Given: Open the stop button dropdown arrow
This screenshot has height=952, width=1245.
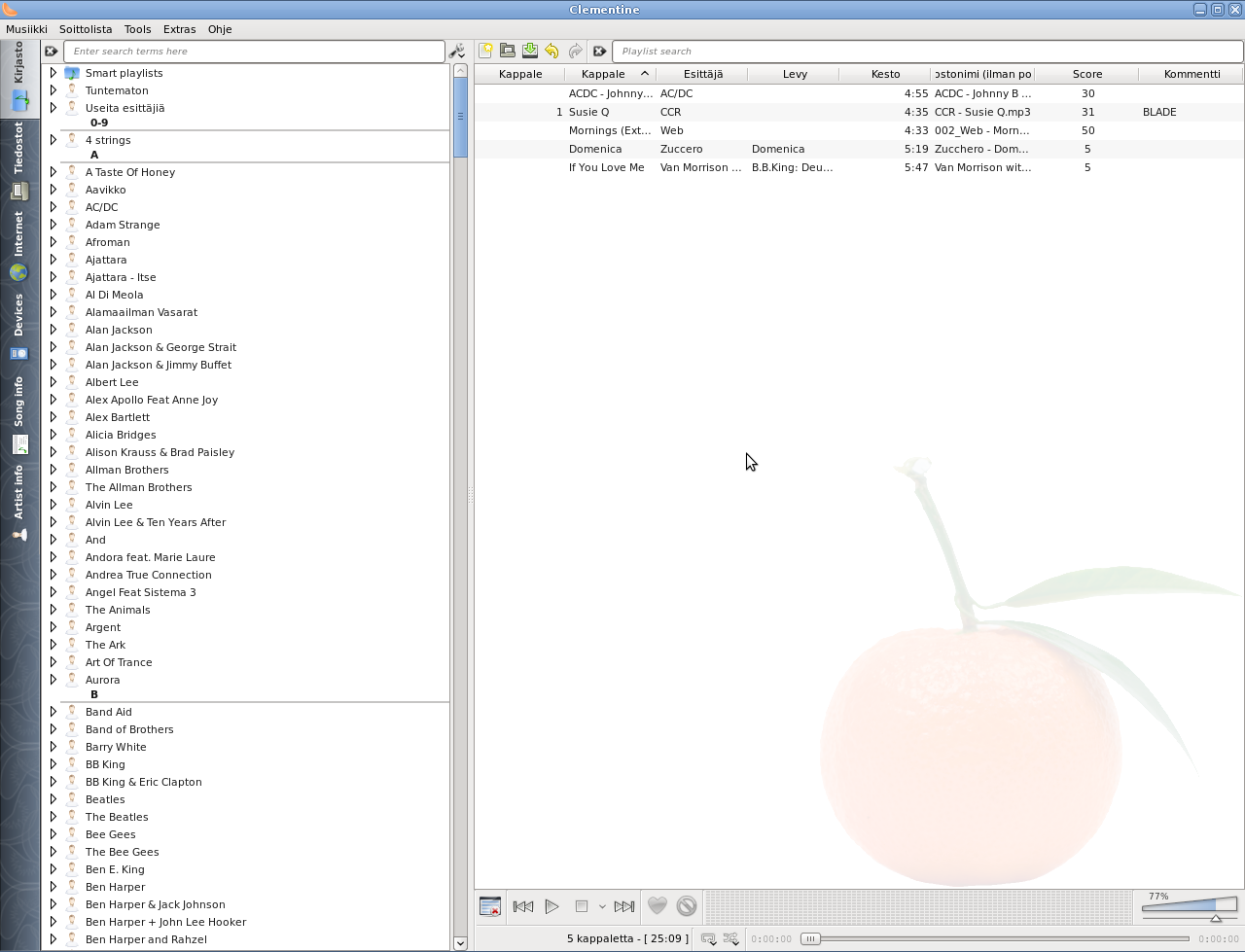Looking at the screenshot, I should click(602, 906).
